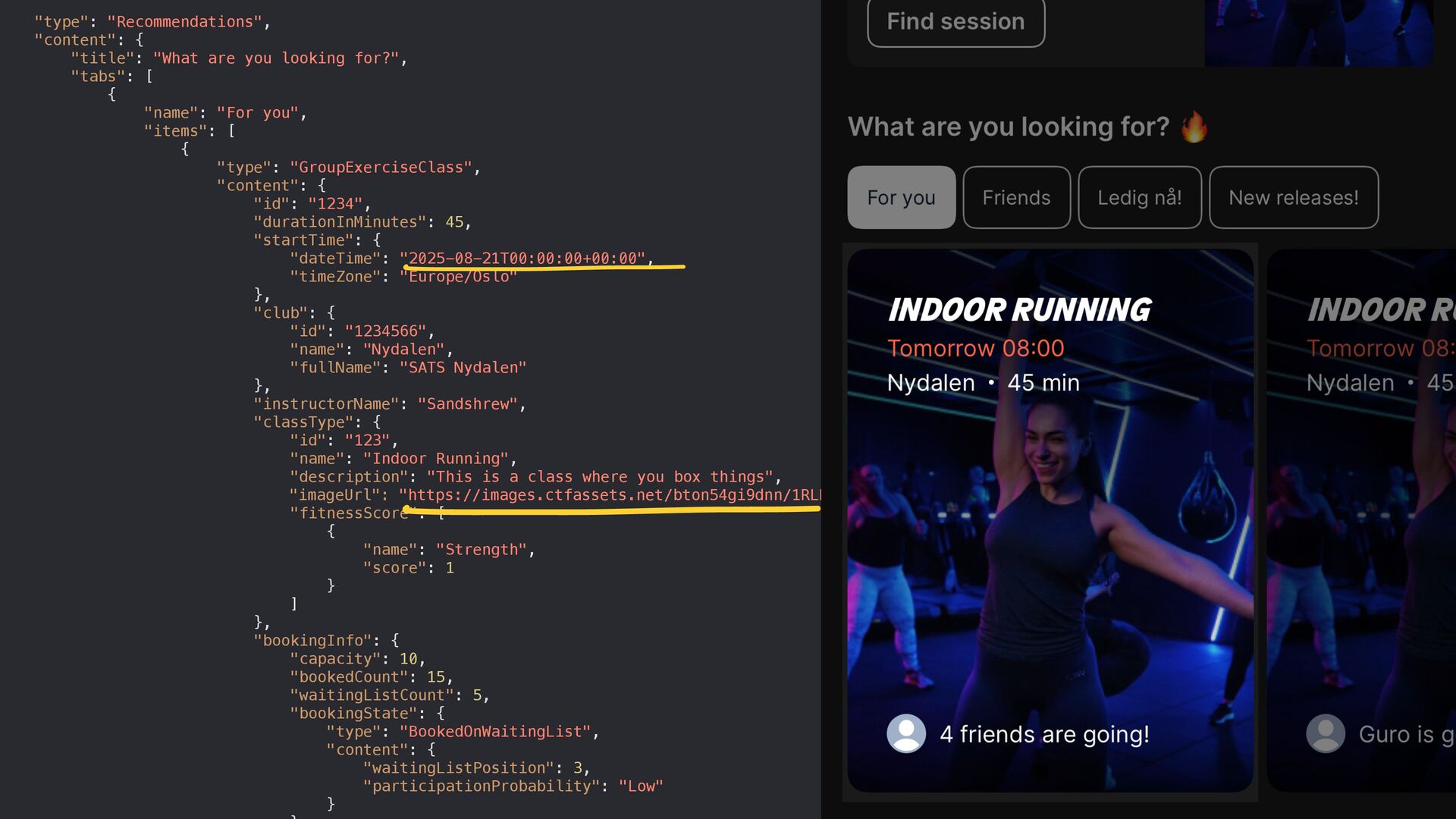Click avatar icon next to Guro text
This screenshot has width=1456, height=819.
click(1325, 733)
